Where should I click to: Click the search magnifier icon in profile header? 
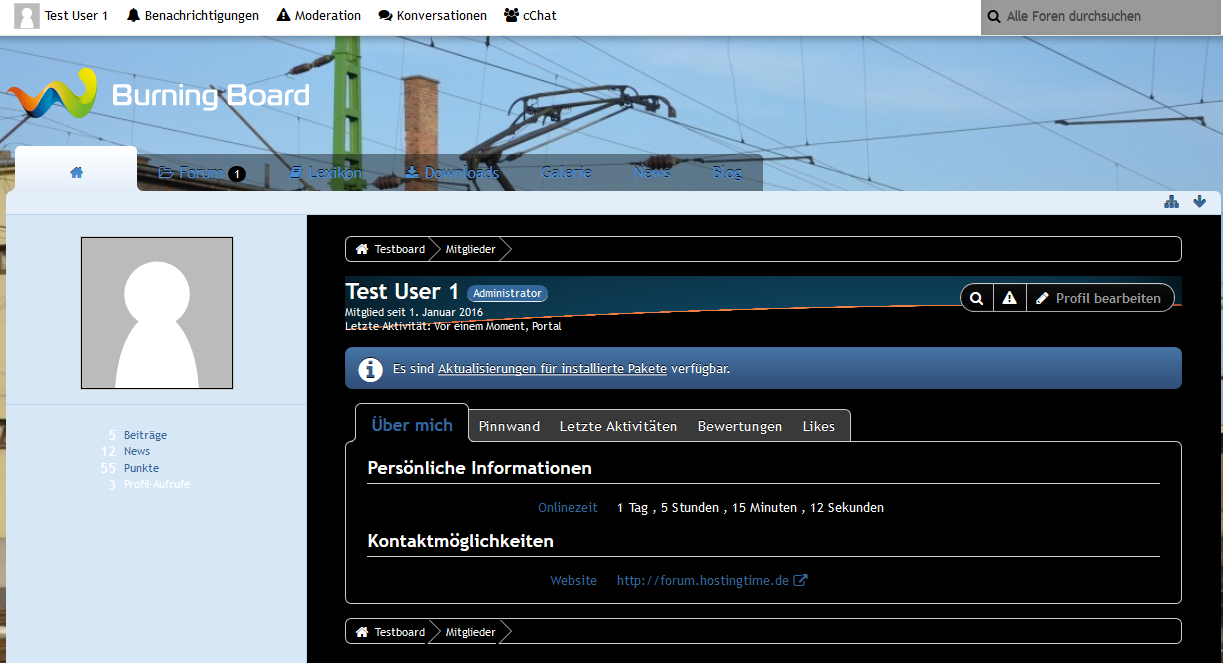point(977,298)
